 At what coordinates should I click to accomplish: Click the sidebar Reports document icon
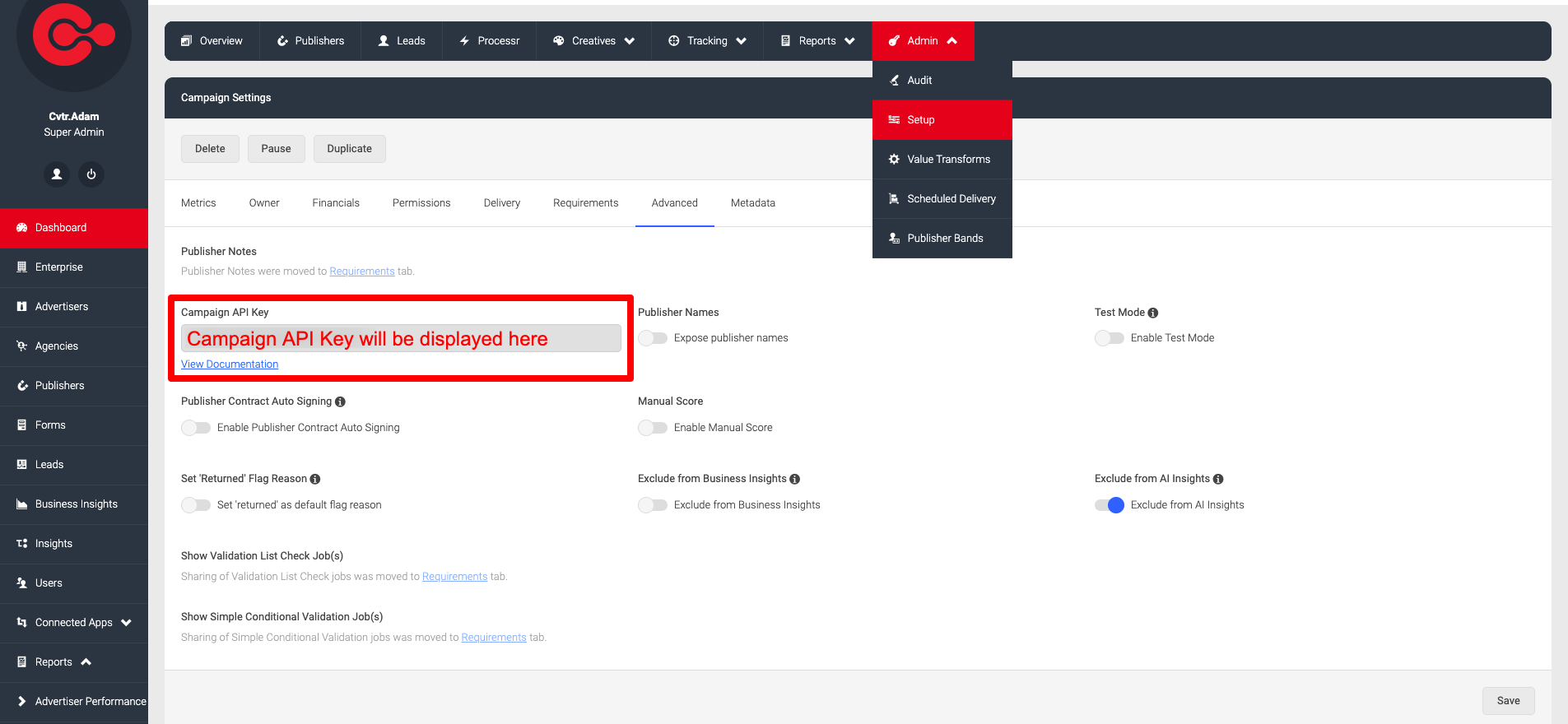pyautogui.click(x=22, y=662)
